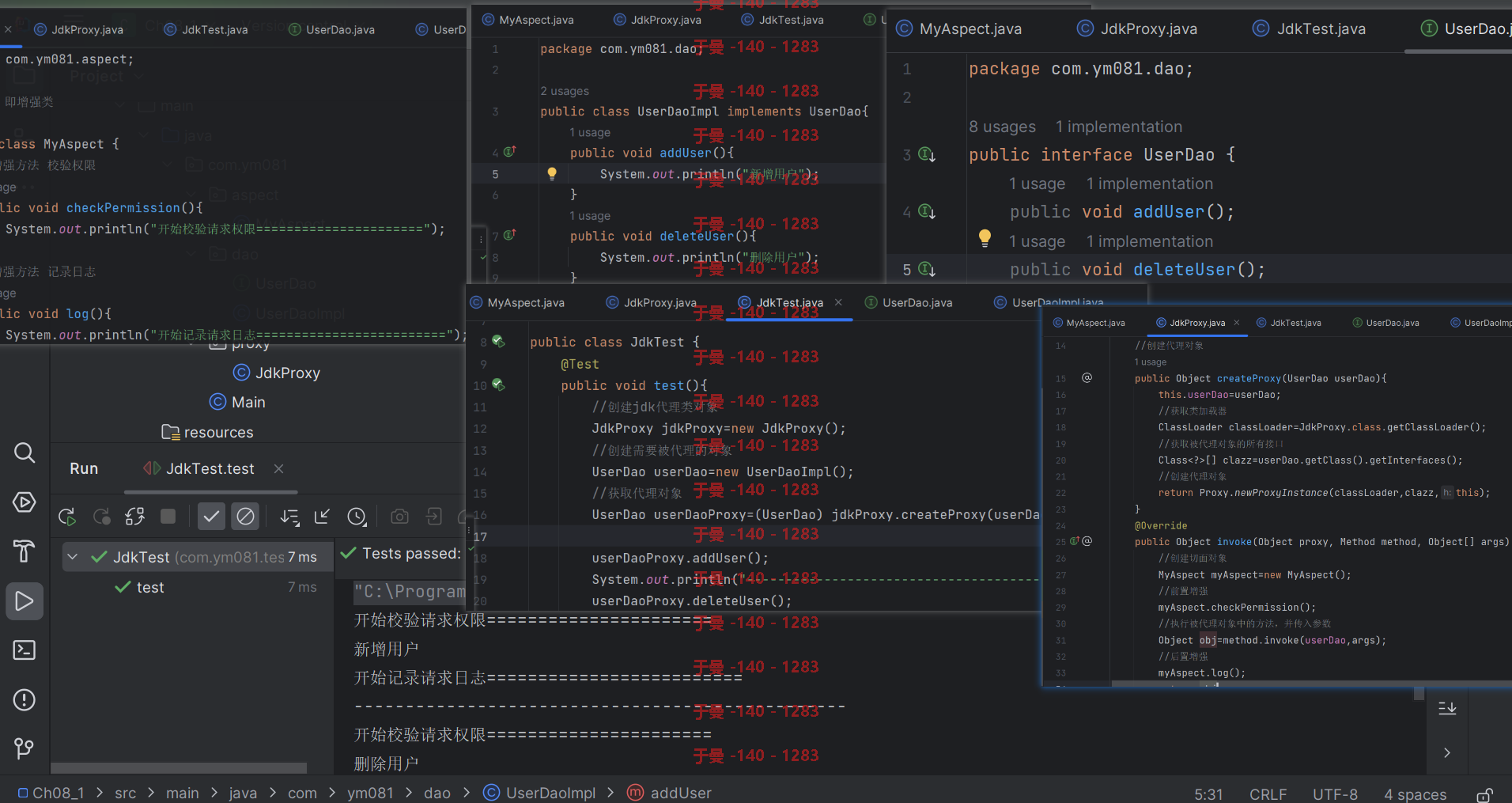Close the active JdkTest.java tab
The height and width of the screenshot is (803, 1512).
point(838,302)
